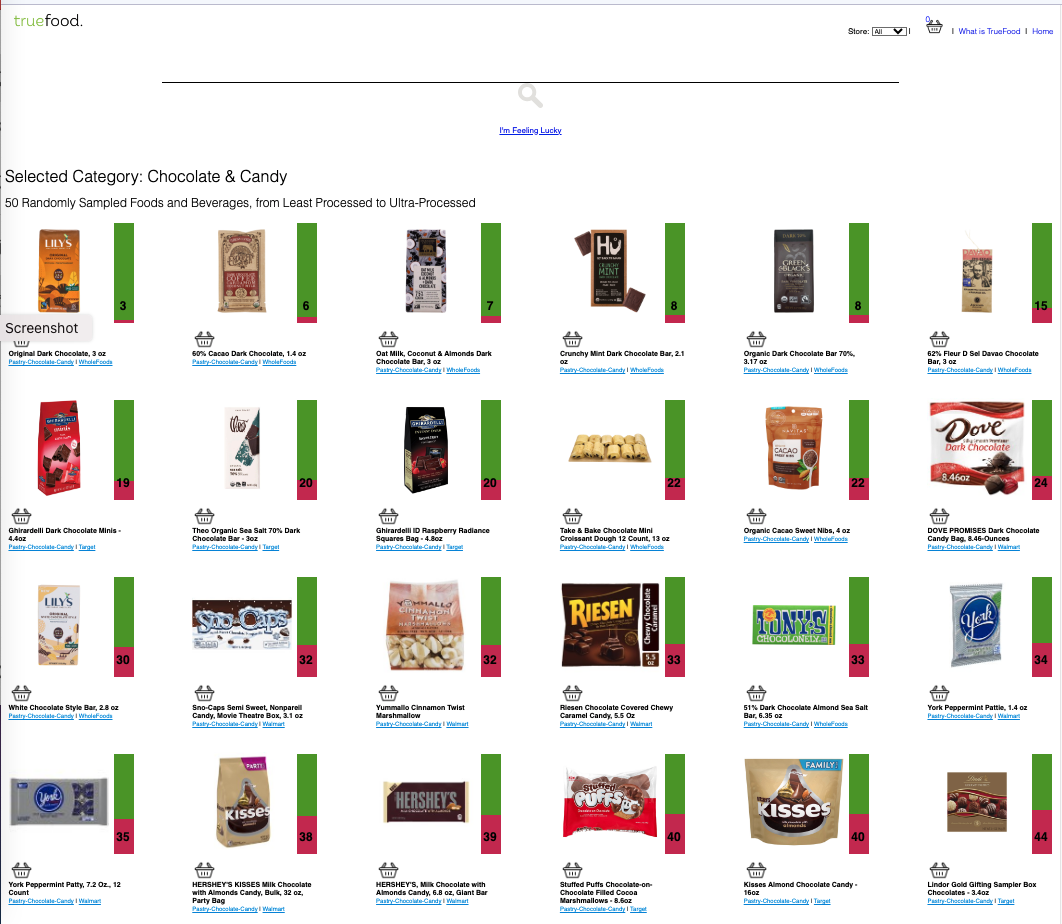Add 60% Cacao Dark Chocolate to basket
This screenshot has width=1062, height=924.
(205, 339)
